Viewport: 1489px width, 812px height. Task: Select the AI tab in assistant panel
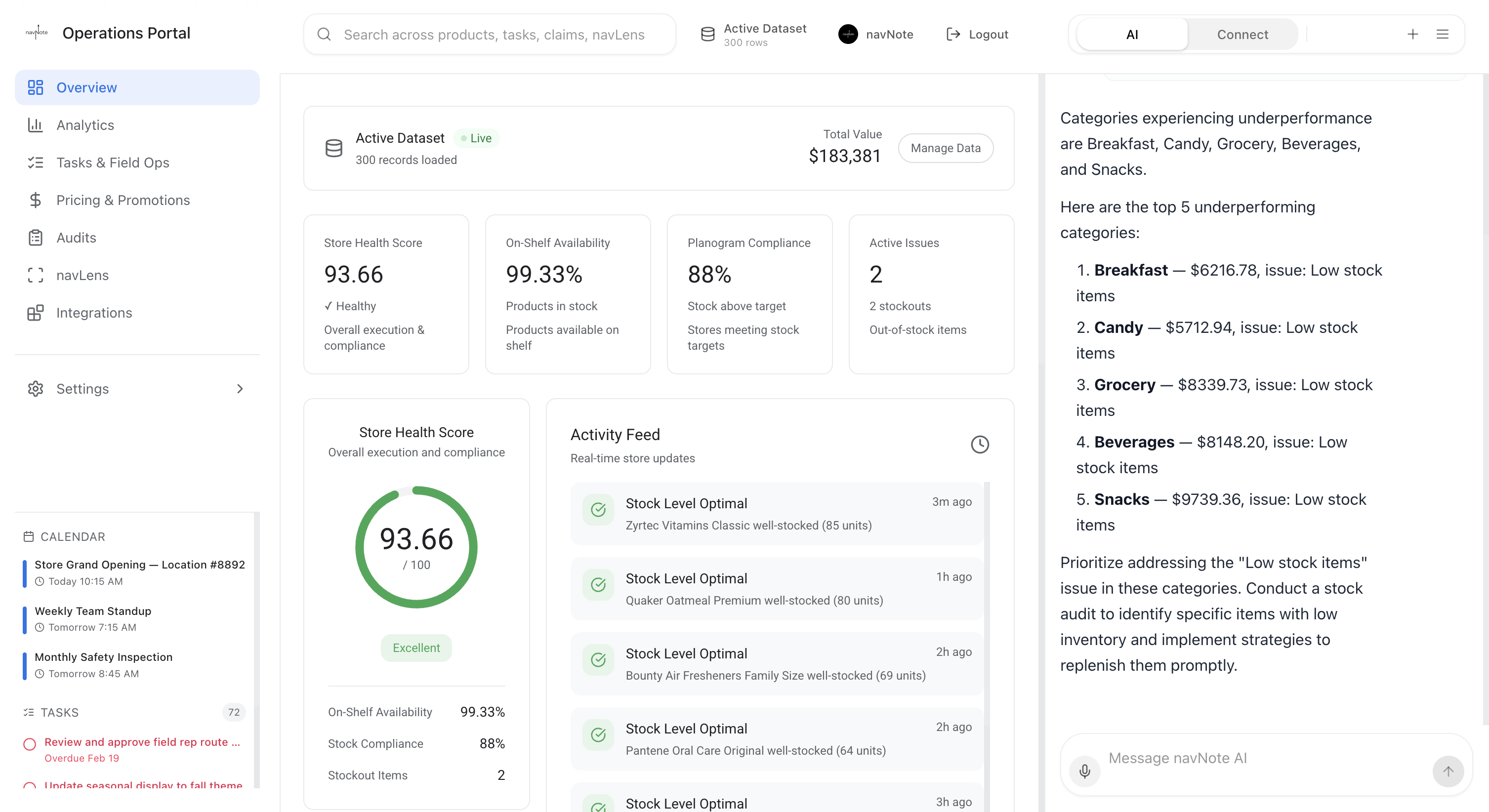click(x=1132, y=35)
